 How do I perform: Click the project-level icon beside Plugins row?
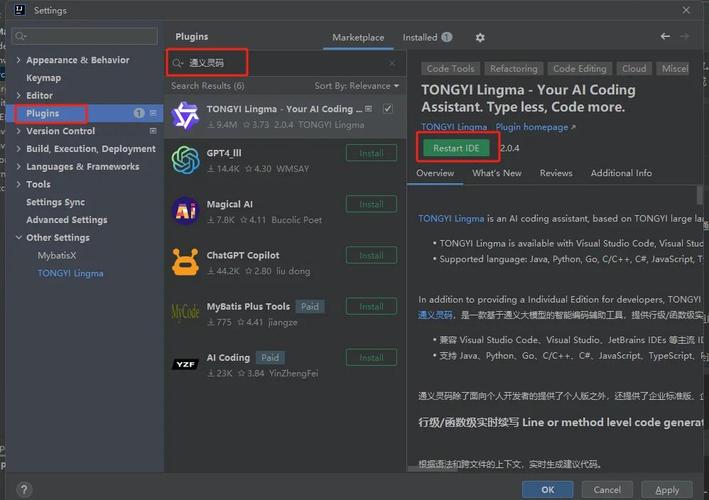153,113
